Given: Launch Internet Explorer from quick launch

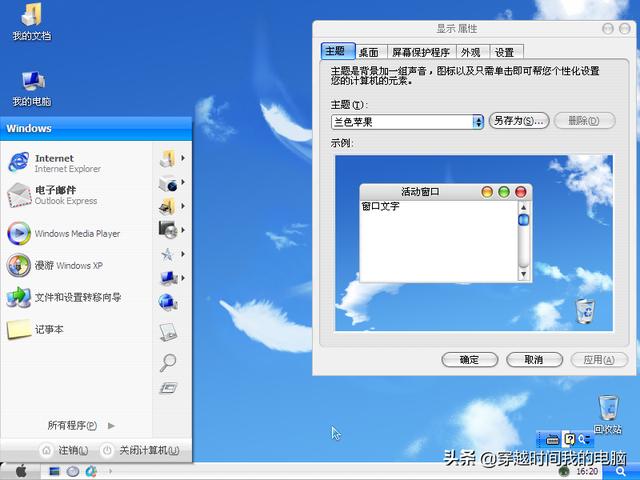Looking at the screenshot, I should click(91, 471).
